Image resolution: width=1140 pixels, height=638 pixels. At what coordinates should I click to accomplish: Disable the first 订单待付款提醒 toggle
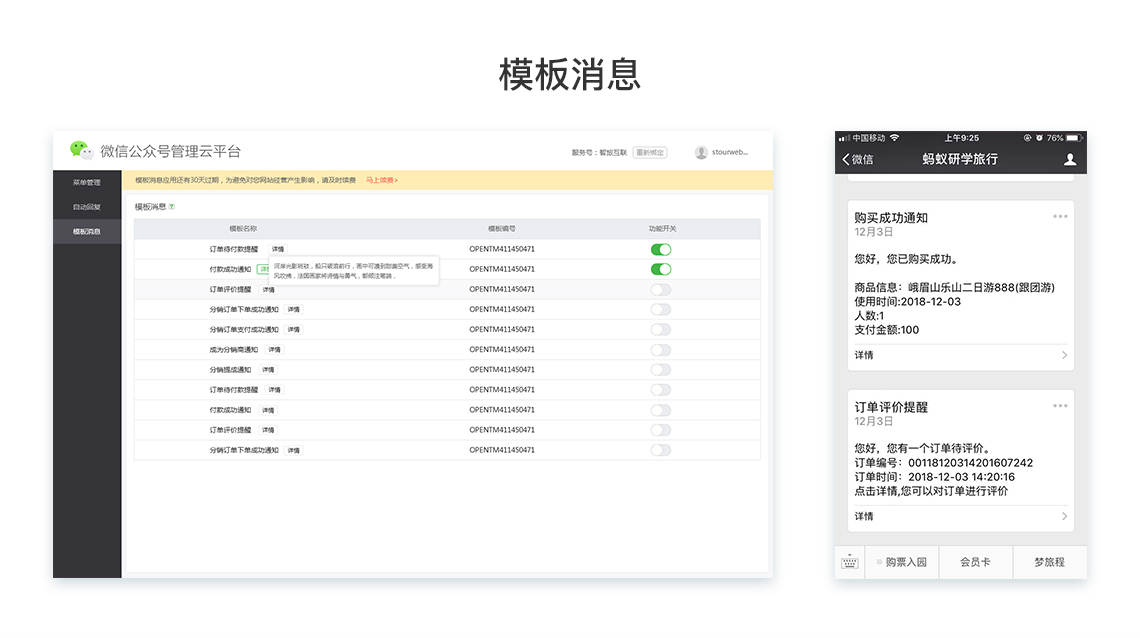point(661,249)
